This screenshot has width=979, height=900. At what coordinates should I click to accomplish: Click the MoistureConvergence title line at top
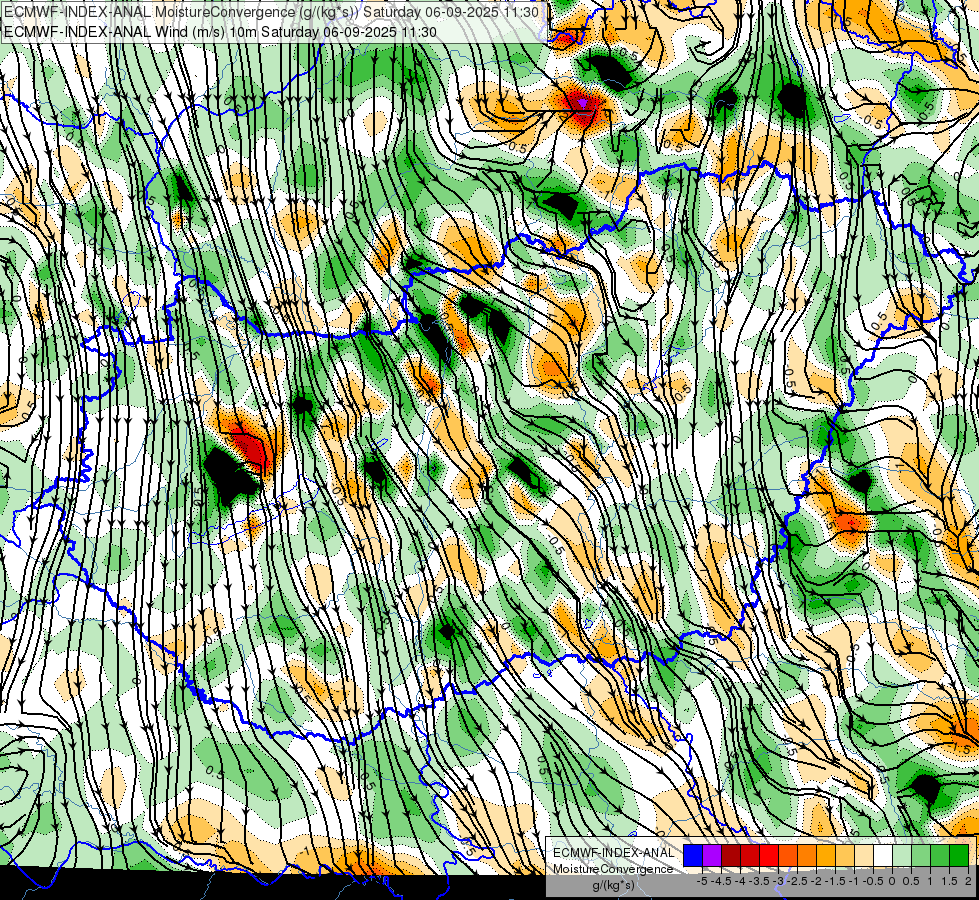coord(271,12)
